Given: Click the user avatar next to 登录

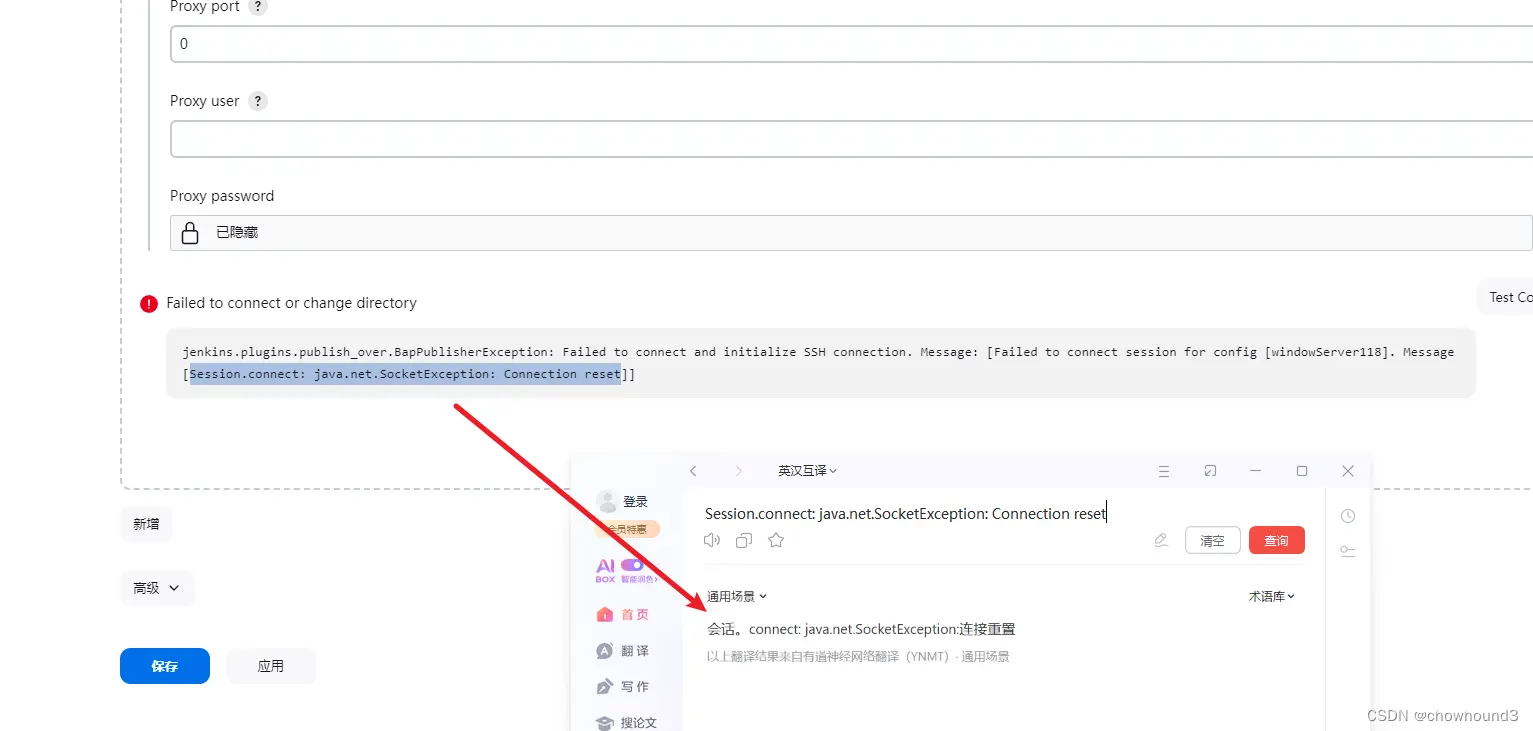Looking at the screenshot, I should click(x=606, y=501).
